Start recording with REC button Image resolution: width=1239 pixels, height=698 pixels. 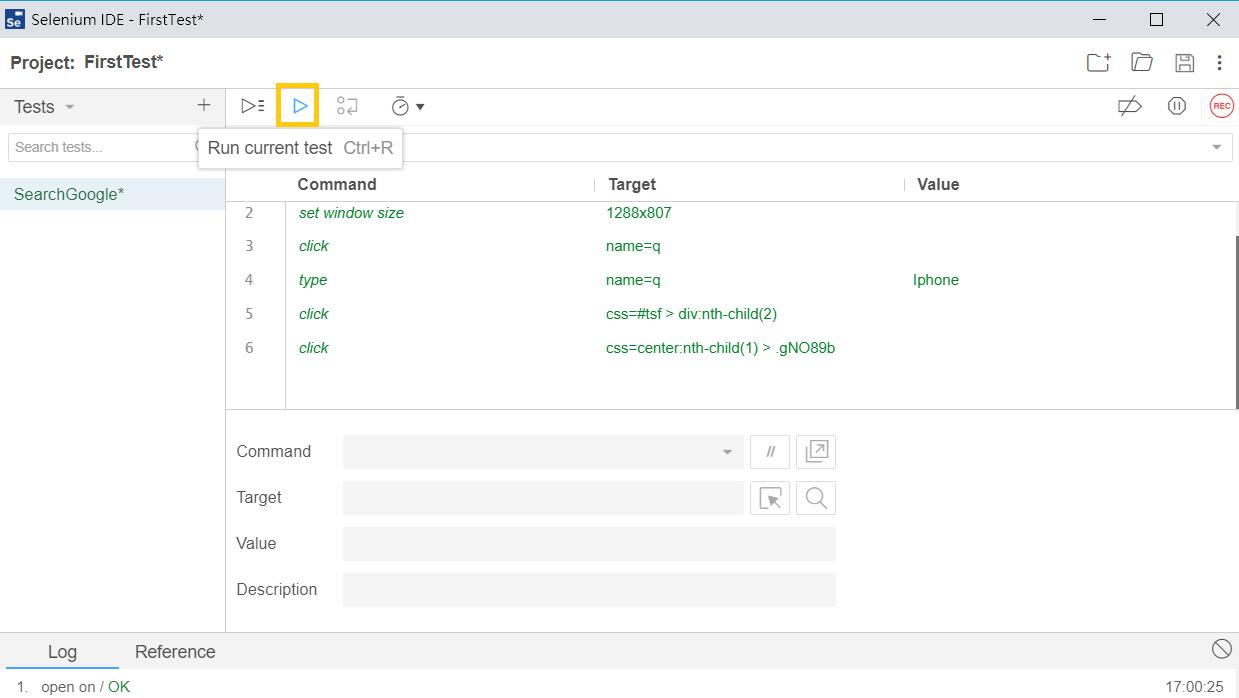click(1221, 106)
